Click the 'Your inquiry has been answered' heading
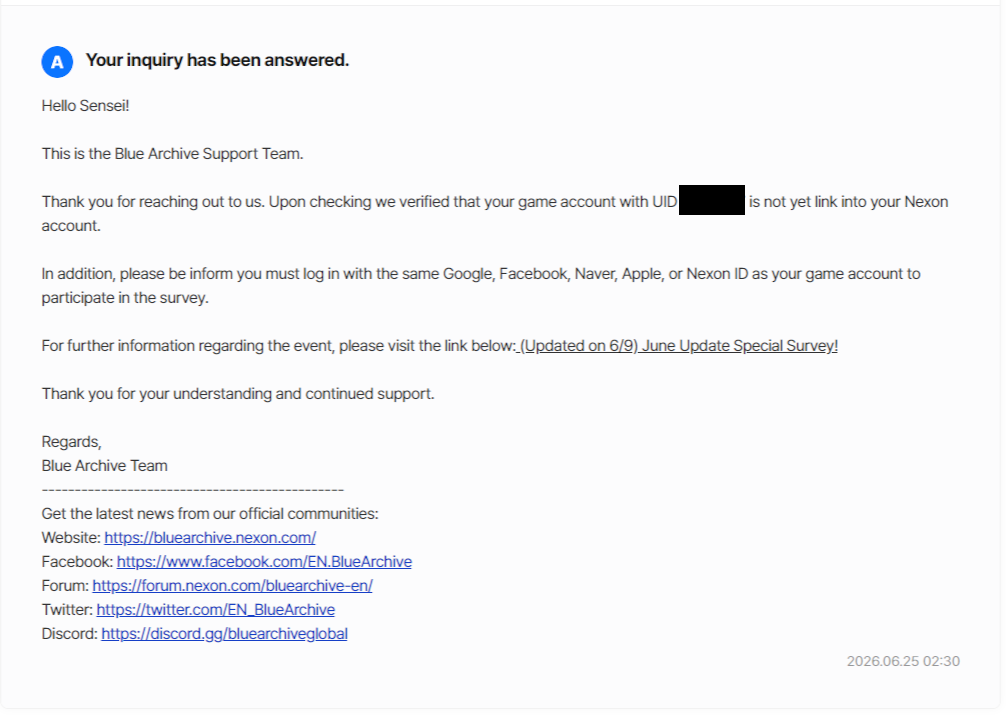Image resolution: width=1006 pixels, height=718 pixels. pyautogui.click(x=217, y=60)
